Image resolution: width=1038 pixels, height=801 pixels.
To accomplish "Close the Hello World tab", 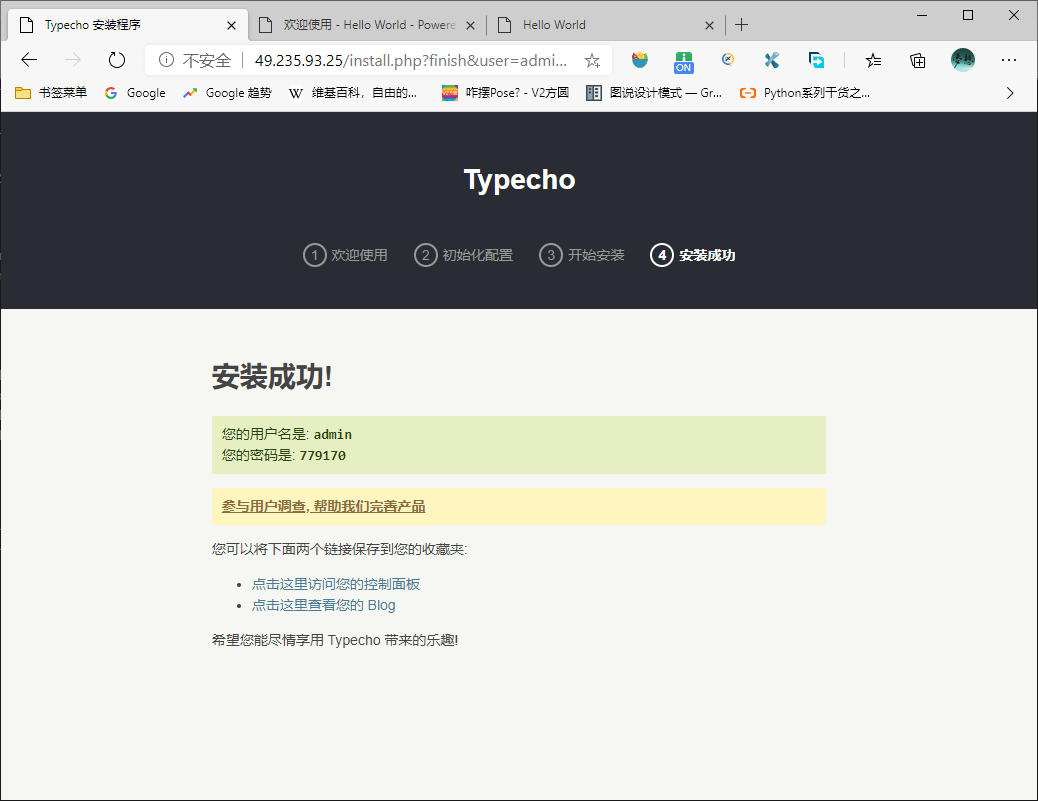I will (709, 25).
